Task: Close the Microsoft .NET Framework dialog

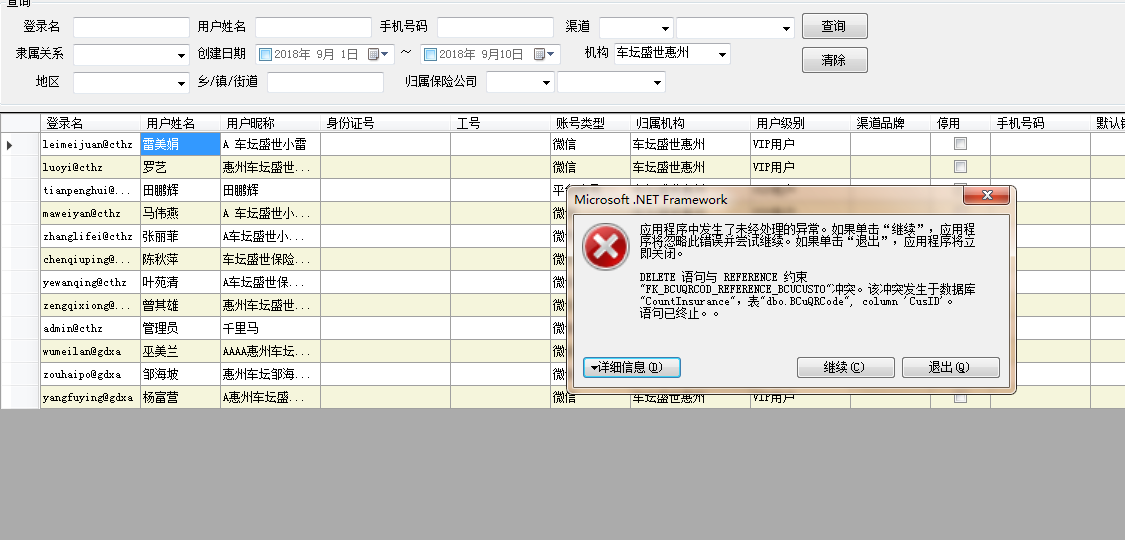Action: coord(986,195)
